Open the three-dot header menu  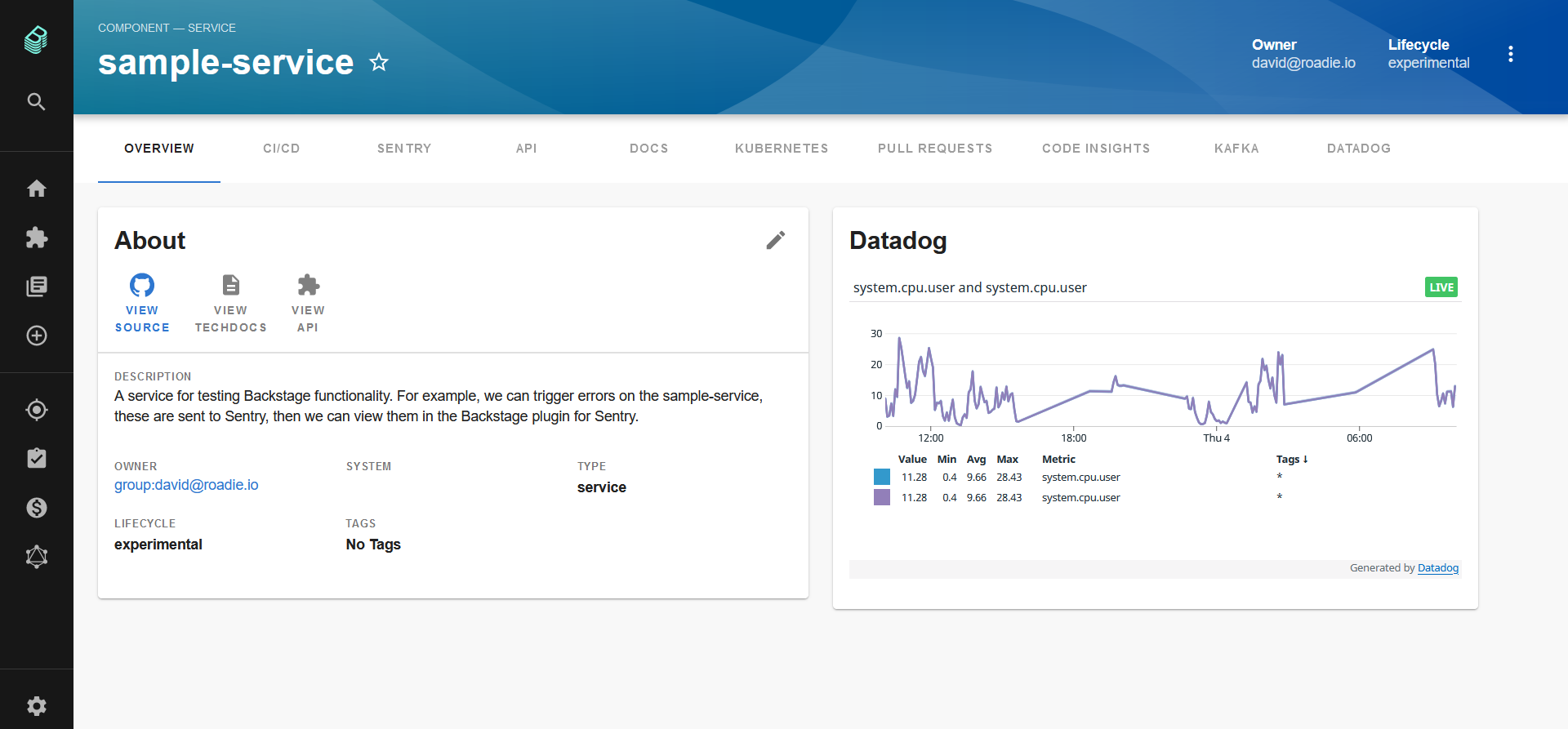point(1510,54)
